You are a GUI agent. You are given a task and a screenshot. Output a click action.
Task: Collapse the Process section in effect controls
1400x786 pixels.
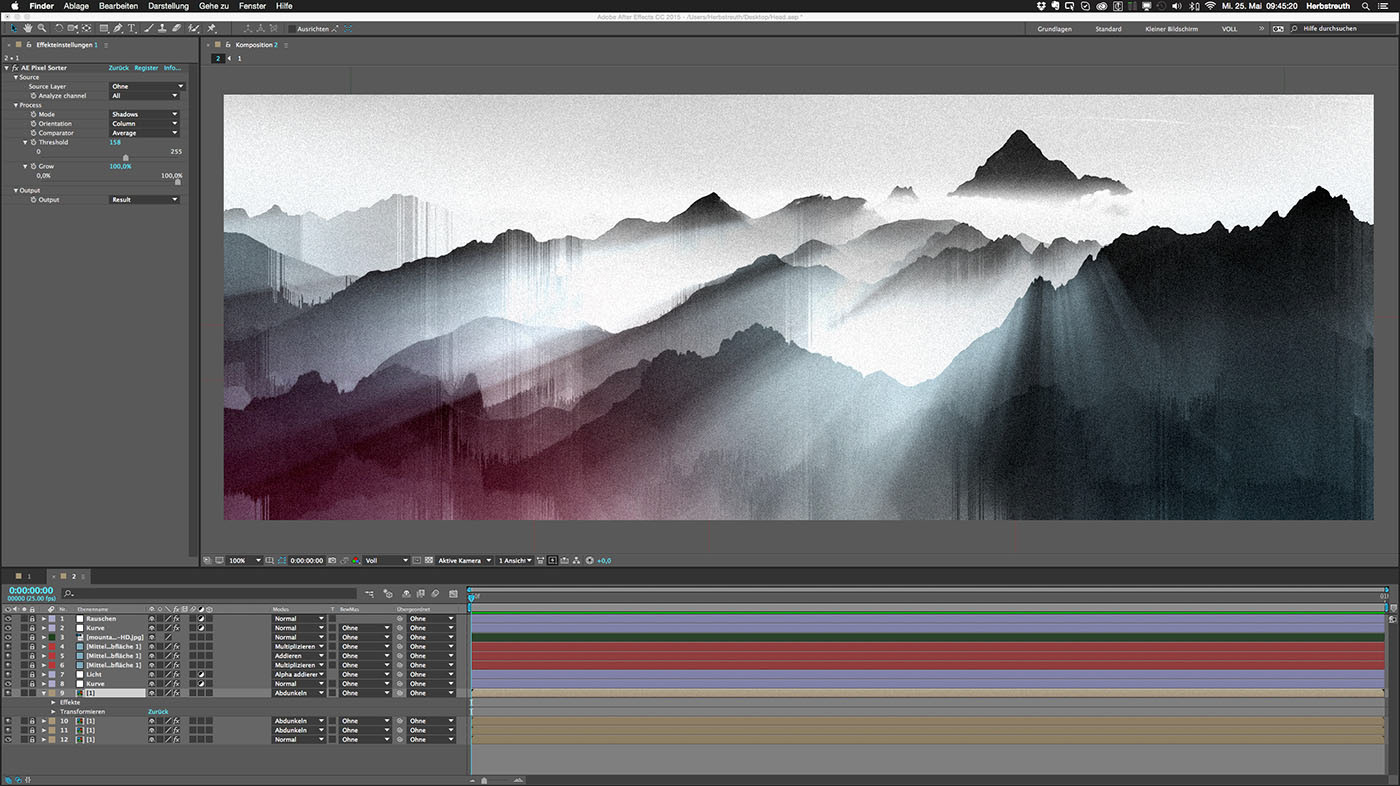point(16,105)
